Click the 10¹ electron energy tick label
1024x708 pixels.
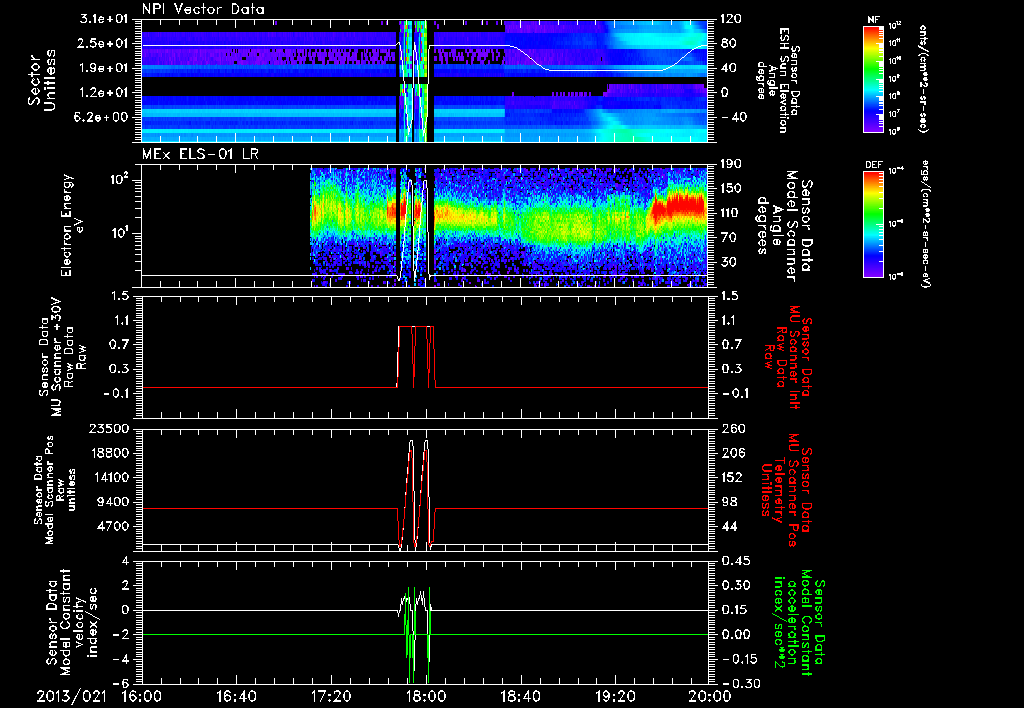click(x=121, y=233)
